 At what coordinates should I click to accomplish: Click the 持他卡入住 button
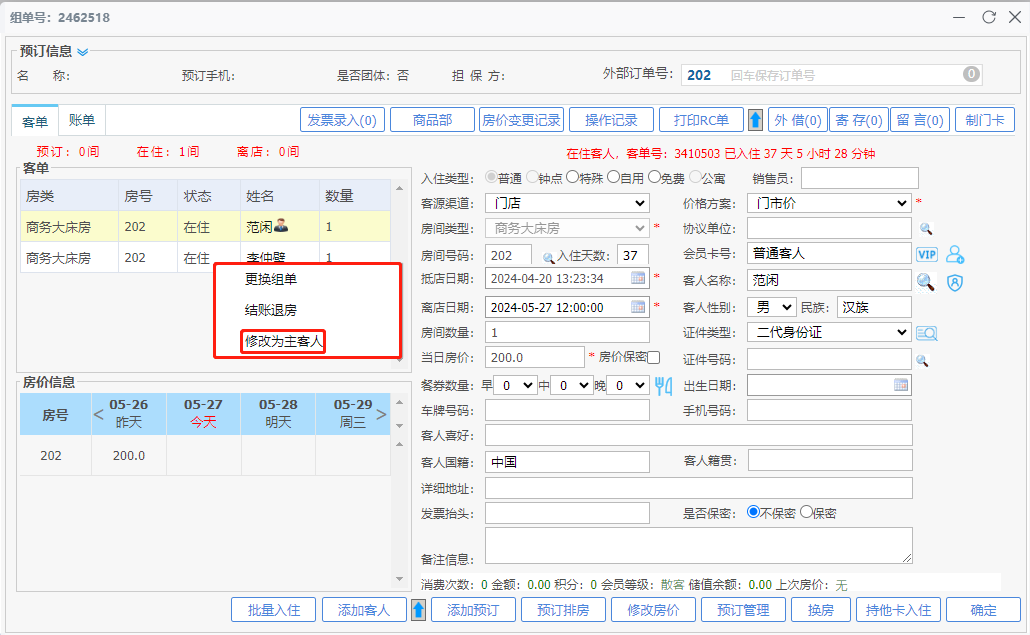899,610
